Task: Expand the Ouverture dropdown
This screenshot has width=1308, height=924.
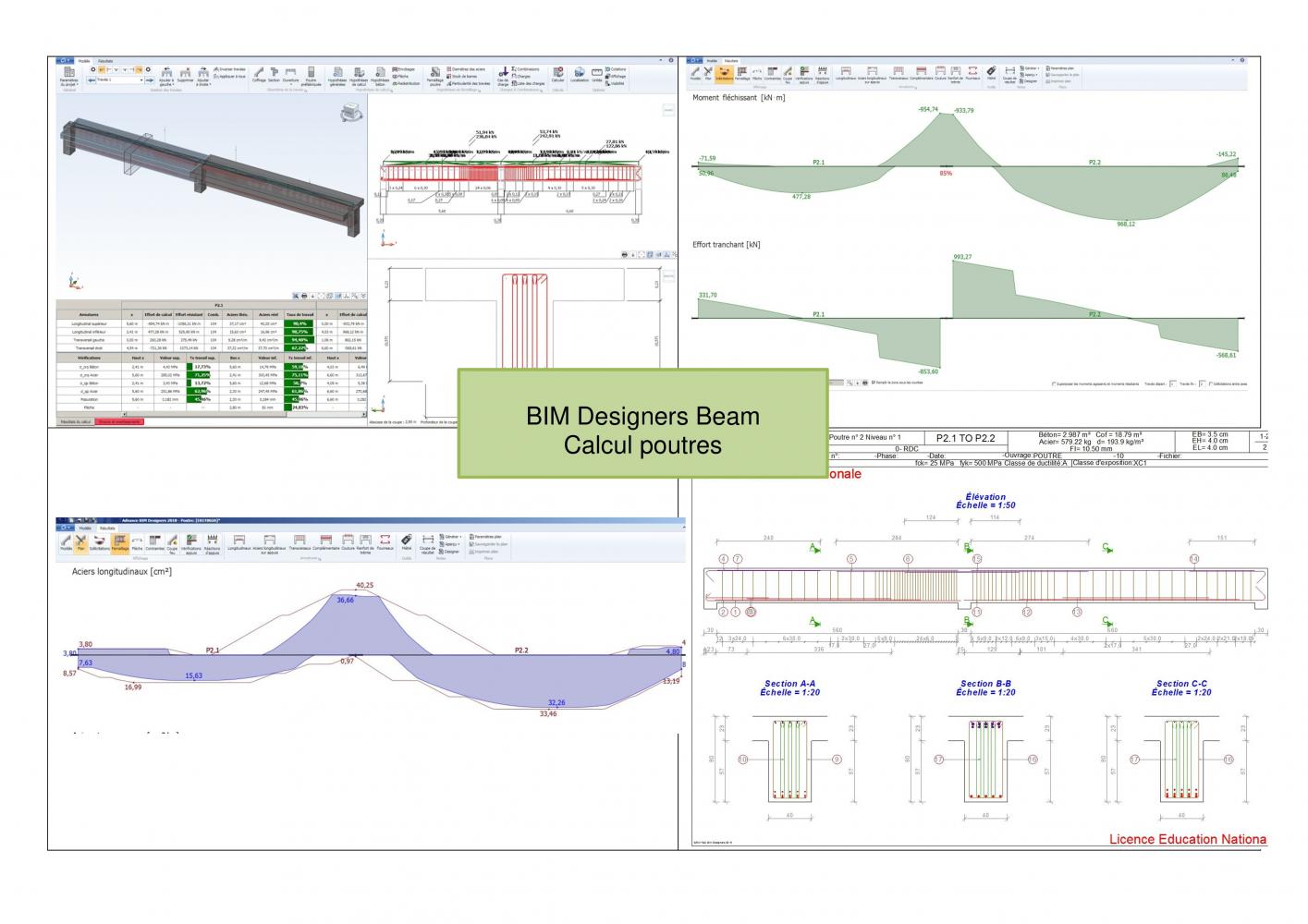Action: (290, 76)
